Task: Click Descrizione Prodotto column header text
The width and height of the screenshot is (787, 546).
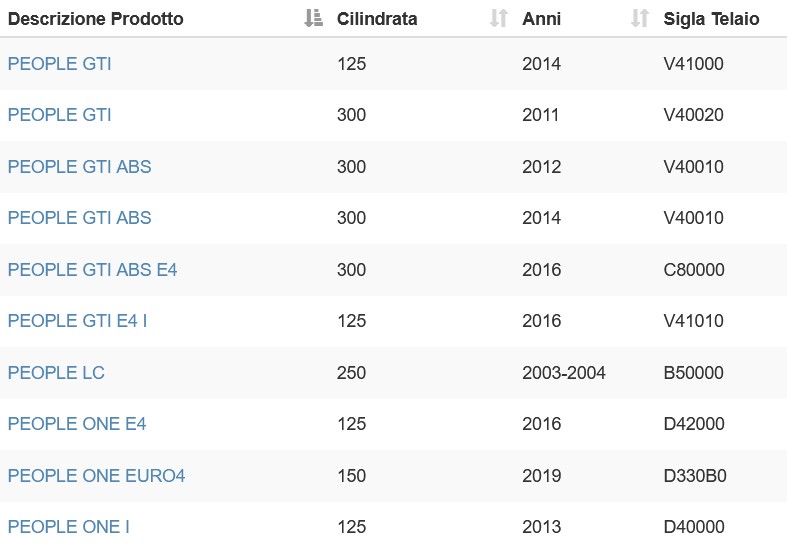Action: 95,19
